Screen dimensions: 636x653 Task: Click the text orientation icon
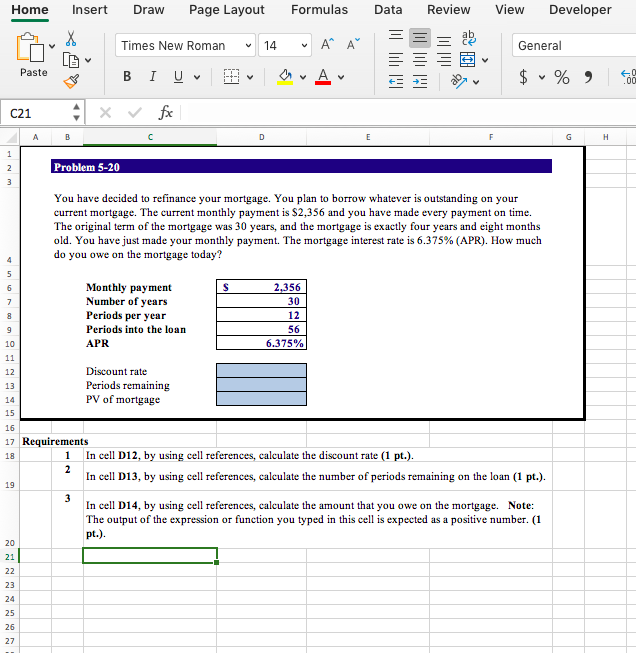coord(459,81)
